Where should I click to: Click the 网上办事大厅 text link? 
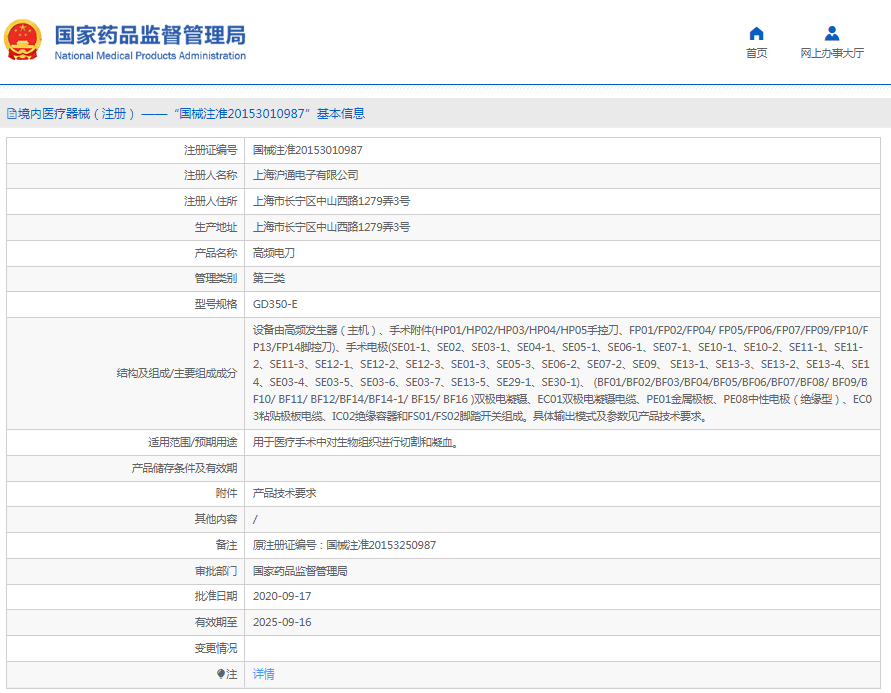[x=832, y=53]
